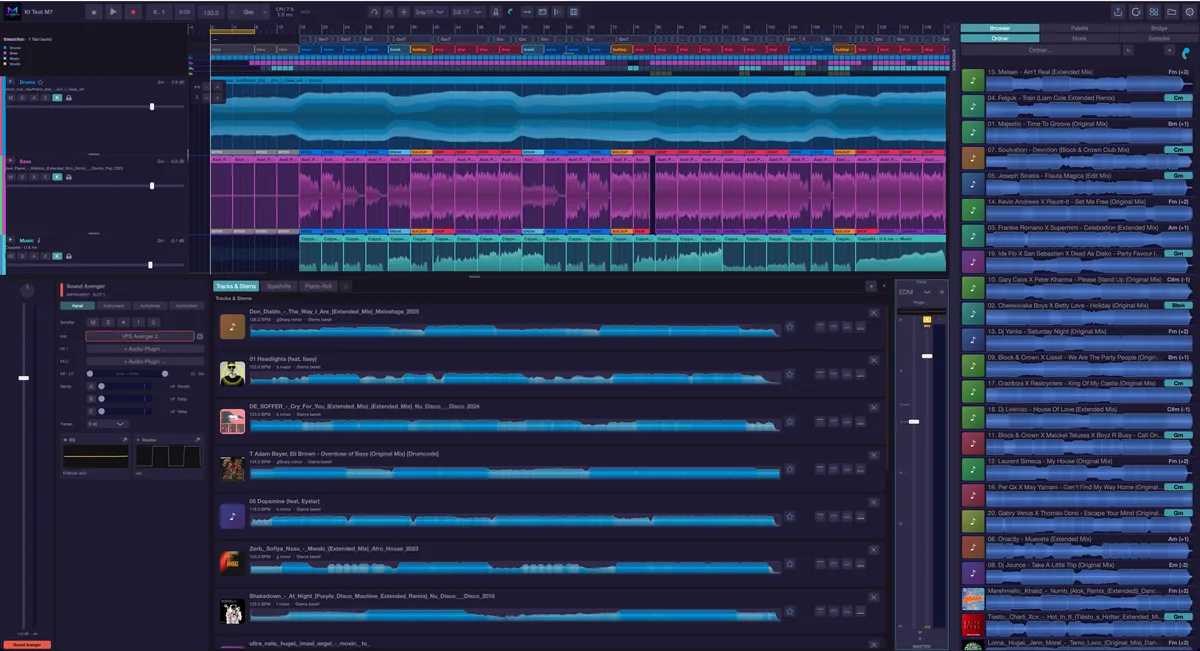Select the Samples browser tab button
The image size is (1200, 651).
click(1158, 38)
